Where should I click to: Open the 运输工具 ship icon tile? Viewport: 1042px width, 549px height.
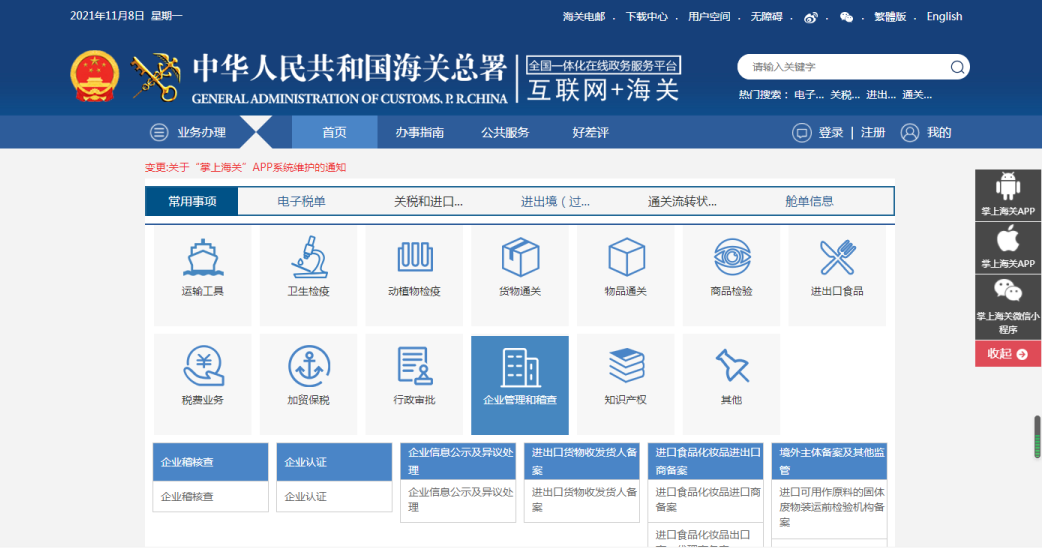coord(202,258)
